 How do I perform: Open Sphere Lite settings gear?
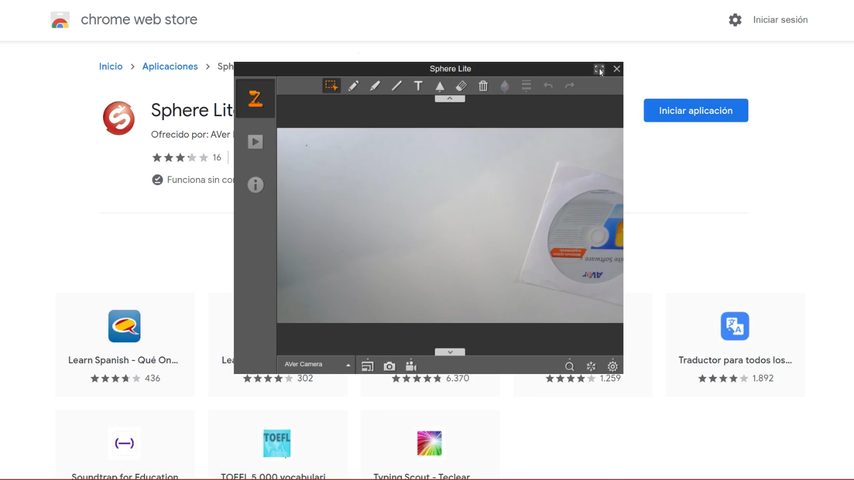[x=613, y=366]
